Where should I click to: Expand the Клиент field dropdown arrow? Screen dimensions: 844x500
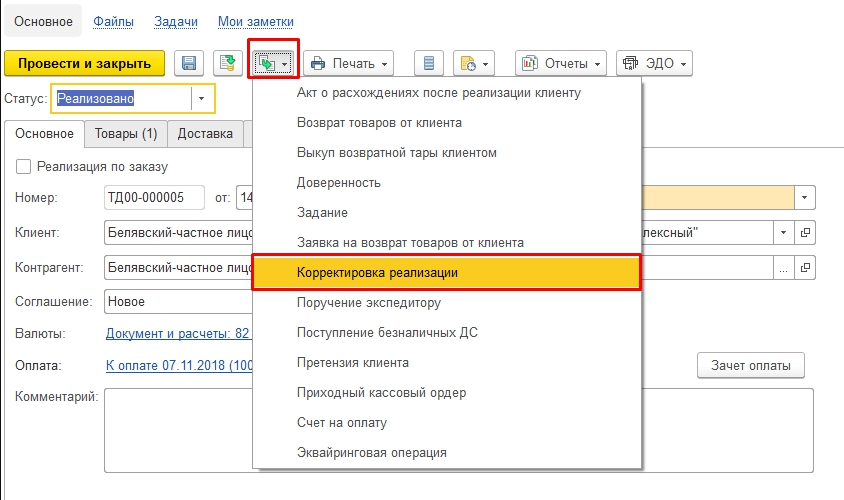tap(782, 233)
